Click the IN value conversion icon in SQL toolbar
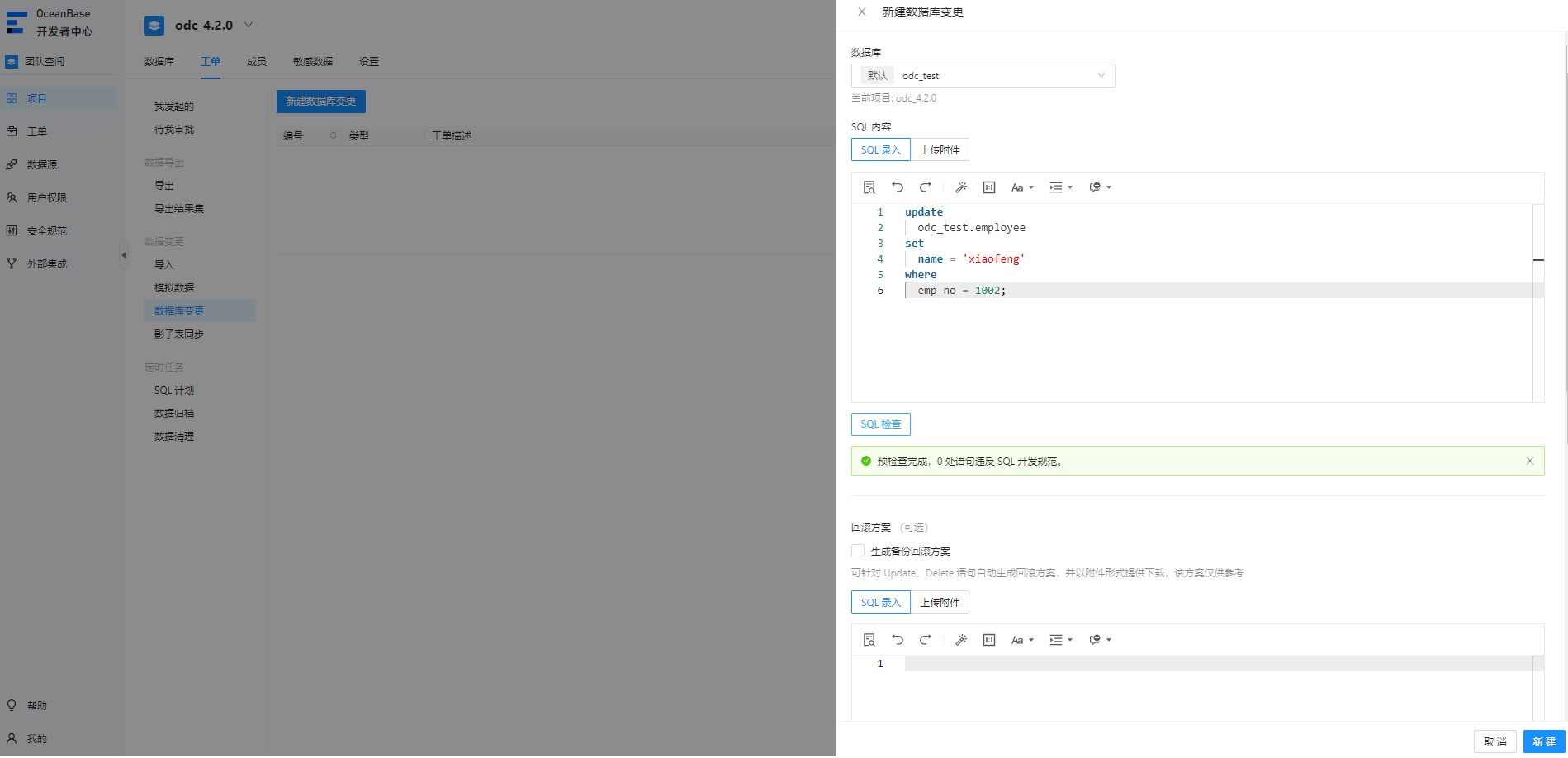Viewport: 1568px width, 758px height. click(x=989, y=187)
